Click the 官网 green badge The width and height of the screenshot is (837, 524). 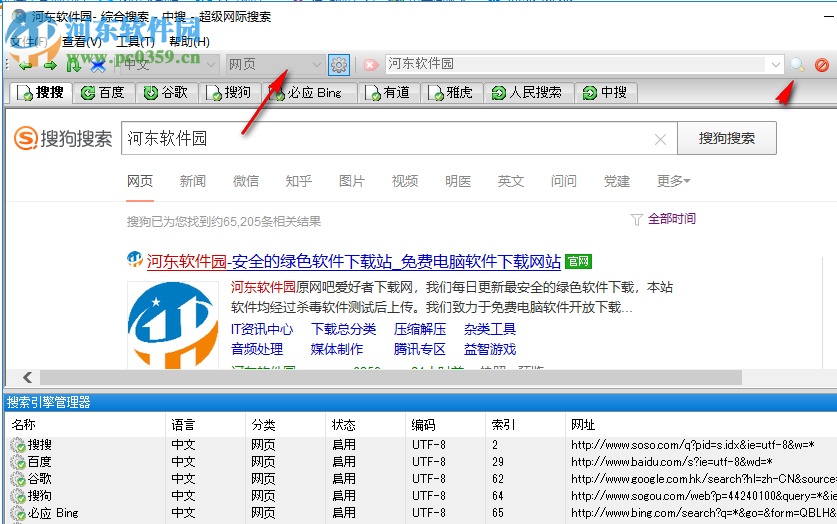tap(578, 261)
